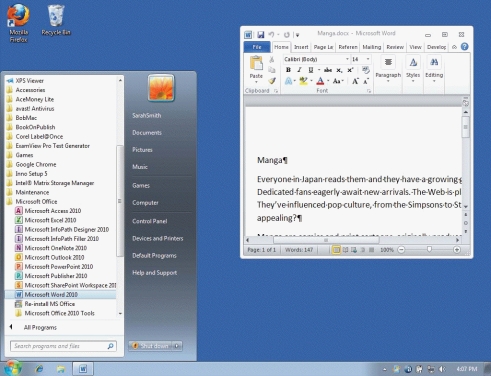
Task: Switch to the Insert tab
Action: coord(301,47)
